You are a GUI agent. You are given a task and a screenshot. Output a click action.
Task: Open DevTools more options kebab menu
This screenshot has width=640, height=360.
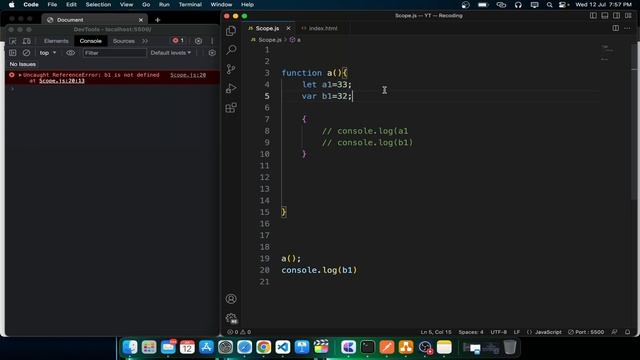[212, 41]
